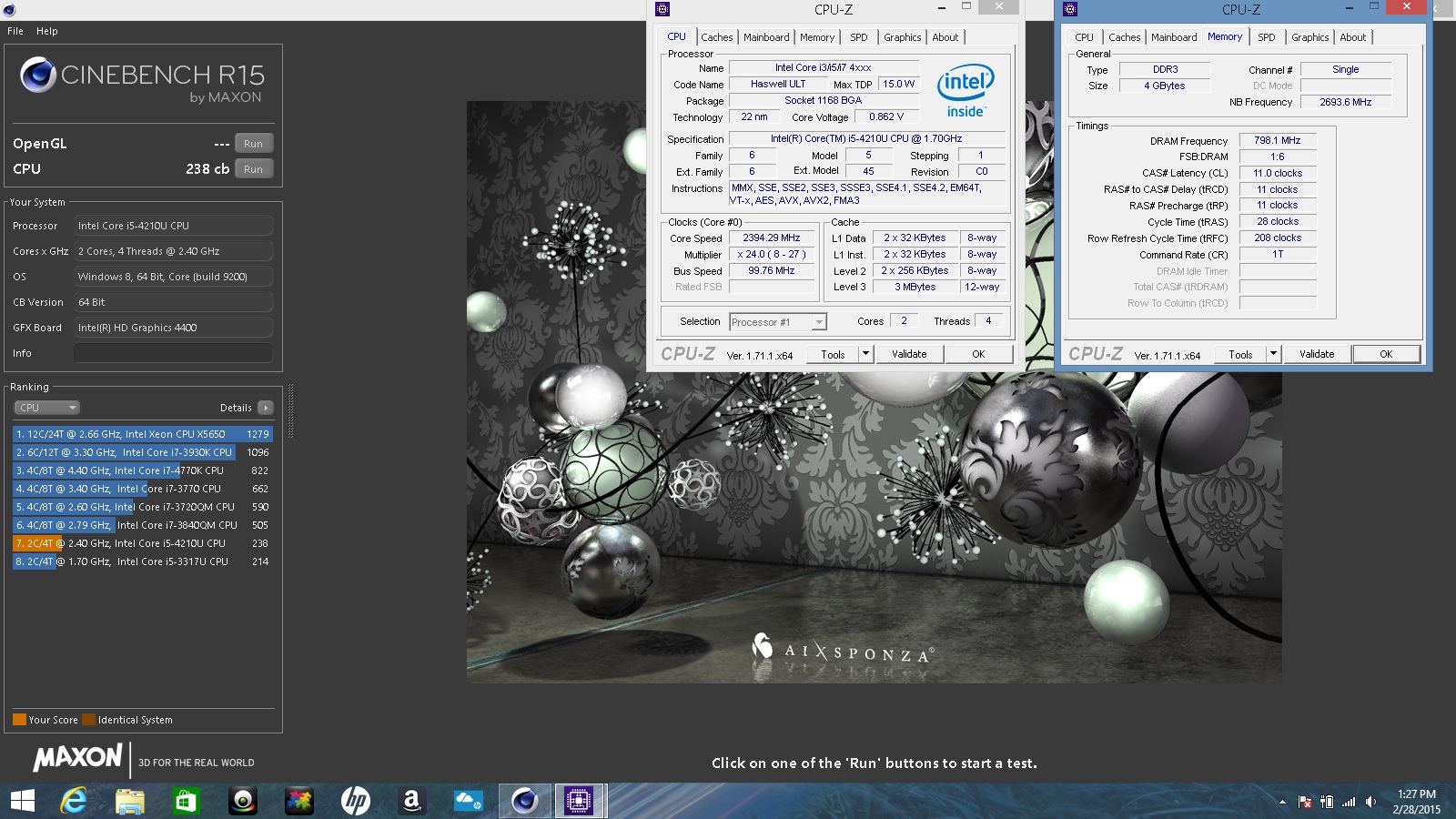
Task: Select ranking row Core i7-3720QM CPU
Action: point(143,507)
